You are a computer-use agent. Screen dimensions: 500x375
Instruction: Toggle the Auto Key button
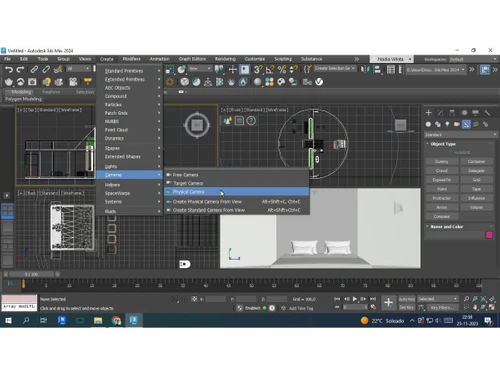[407, 299]
